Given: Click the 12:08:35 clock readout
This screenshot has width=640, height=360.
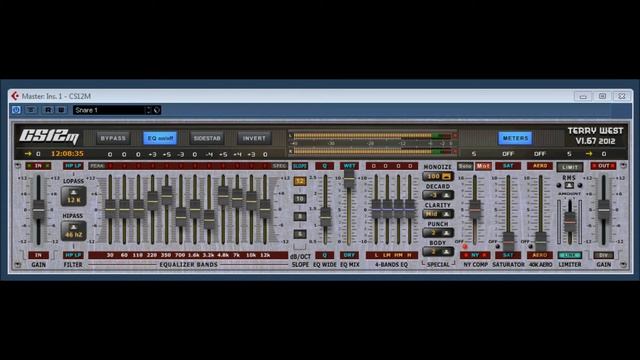Looking at the screenshot, I should pos(67,153).
